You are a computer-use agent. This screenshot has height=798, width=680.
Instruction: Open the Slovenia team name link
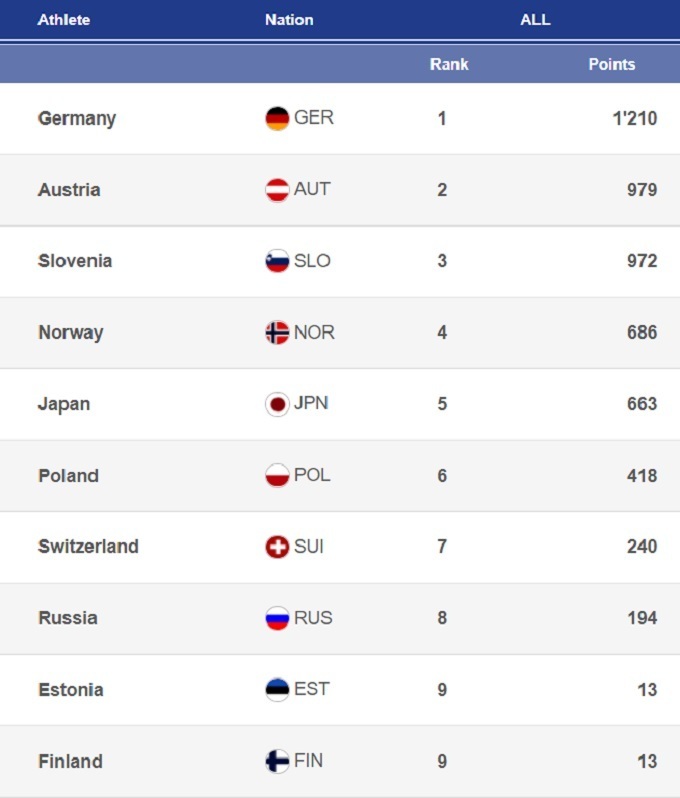coord(75,261)
